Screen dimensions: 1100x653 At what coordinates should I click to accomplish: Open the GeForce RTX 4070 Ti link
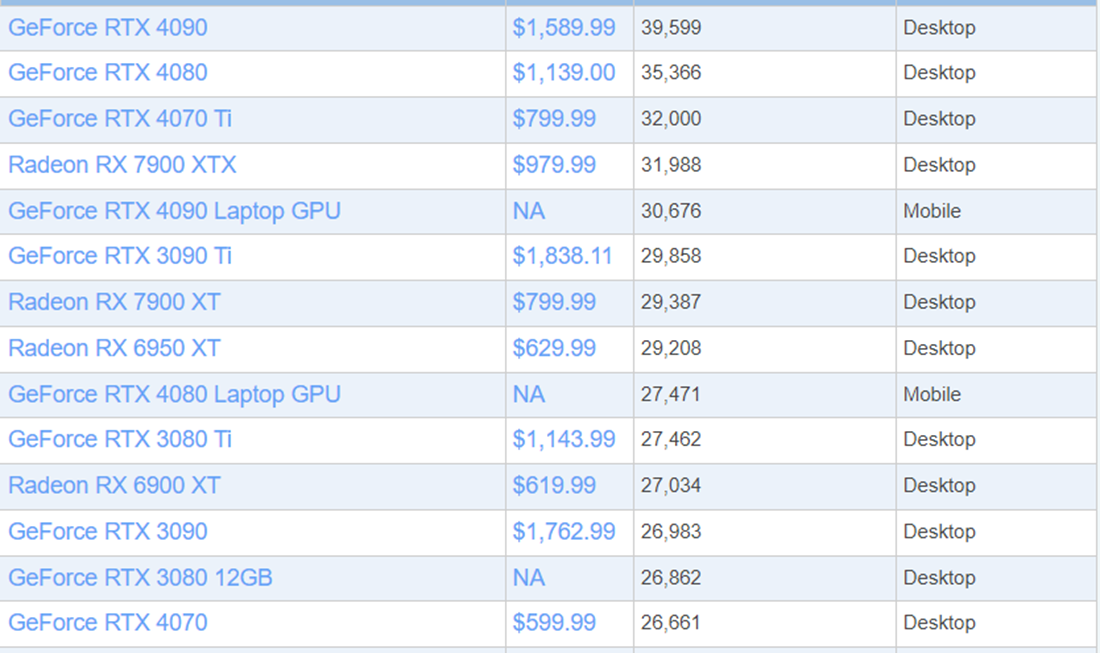coord(120,119)
